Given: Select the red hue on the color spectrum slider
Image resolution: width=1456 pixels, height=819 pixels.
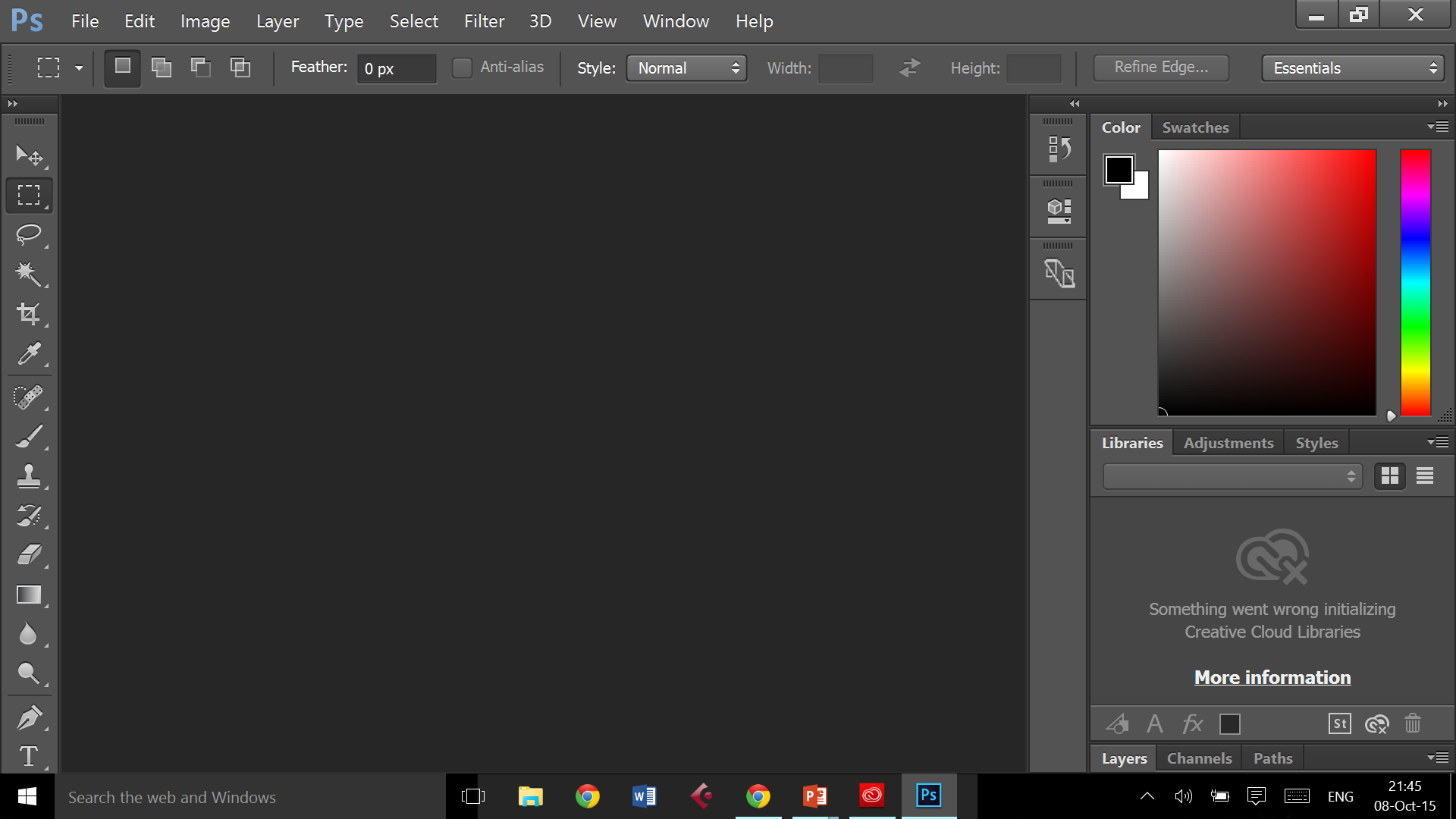Looking at the screenshot, I should click(x=1418, y=155).
